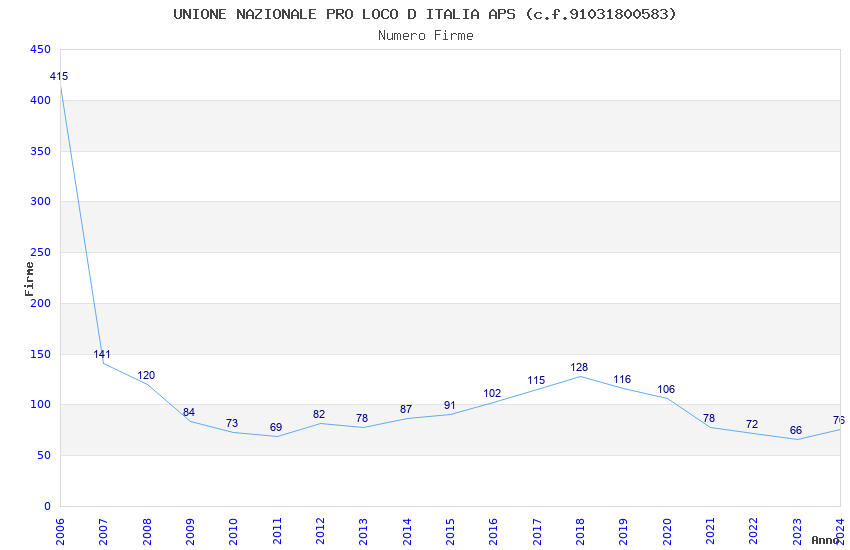Click the y-axis value 50
The width and height of the screenshot is (850, 550).
coord(44,455)
